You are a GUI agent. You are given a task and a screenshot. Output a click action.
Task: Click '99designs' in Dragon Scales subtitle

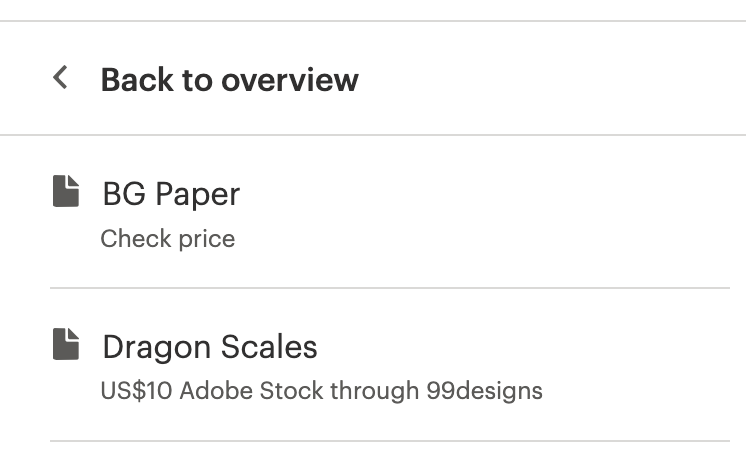[x=484, y=391]
